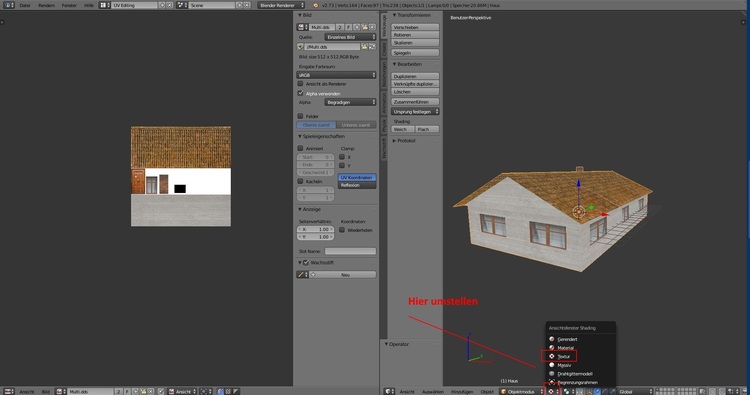Open editor type selector in top info bar

click(9, 5)
